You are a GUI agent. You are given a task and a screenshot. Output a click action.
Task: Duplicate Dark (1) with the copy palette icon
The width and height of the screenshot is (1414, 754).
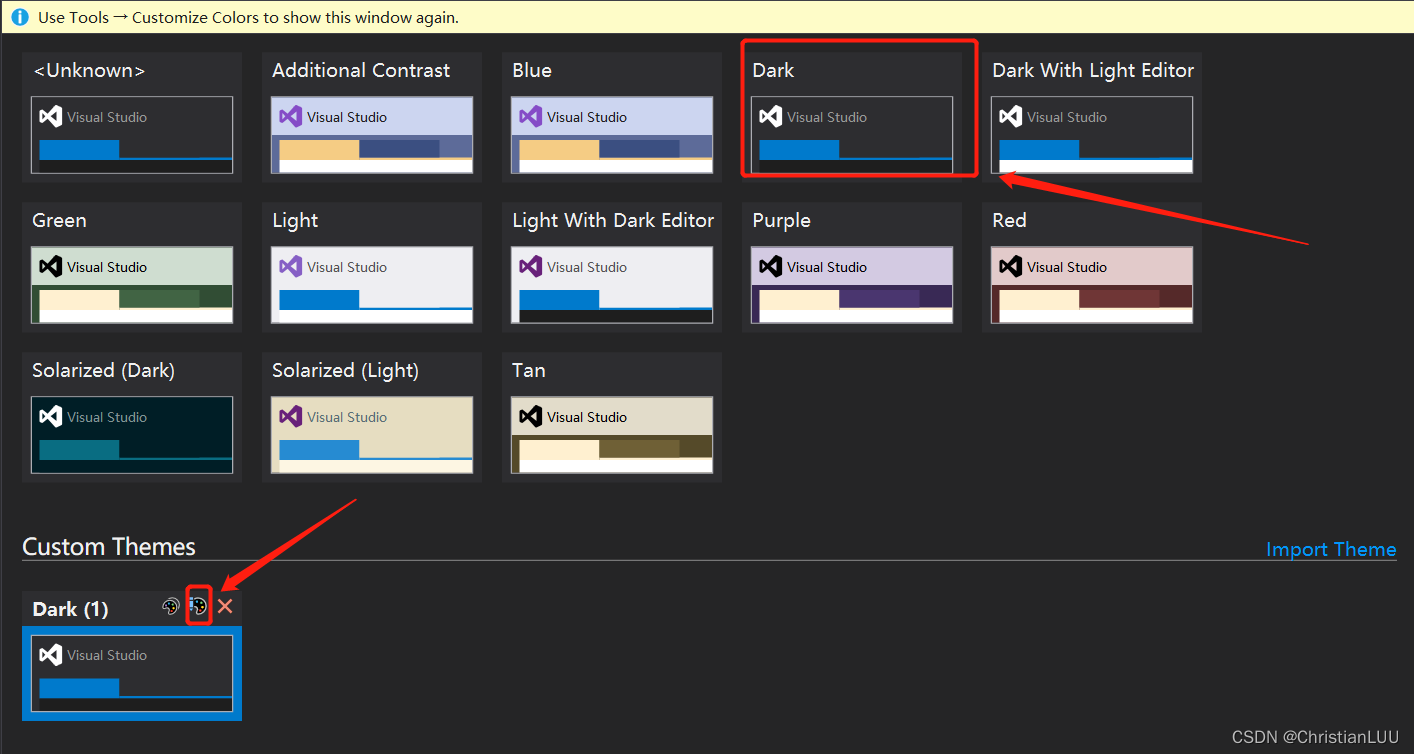tap(171, 607)
